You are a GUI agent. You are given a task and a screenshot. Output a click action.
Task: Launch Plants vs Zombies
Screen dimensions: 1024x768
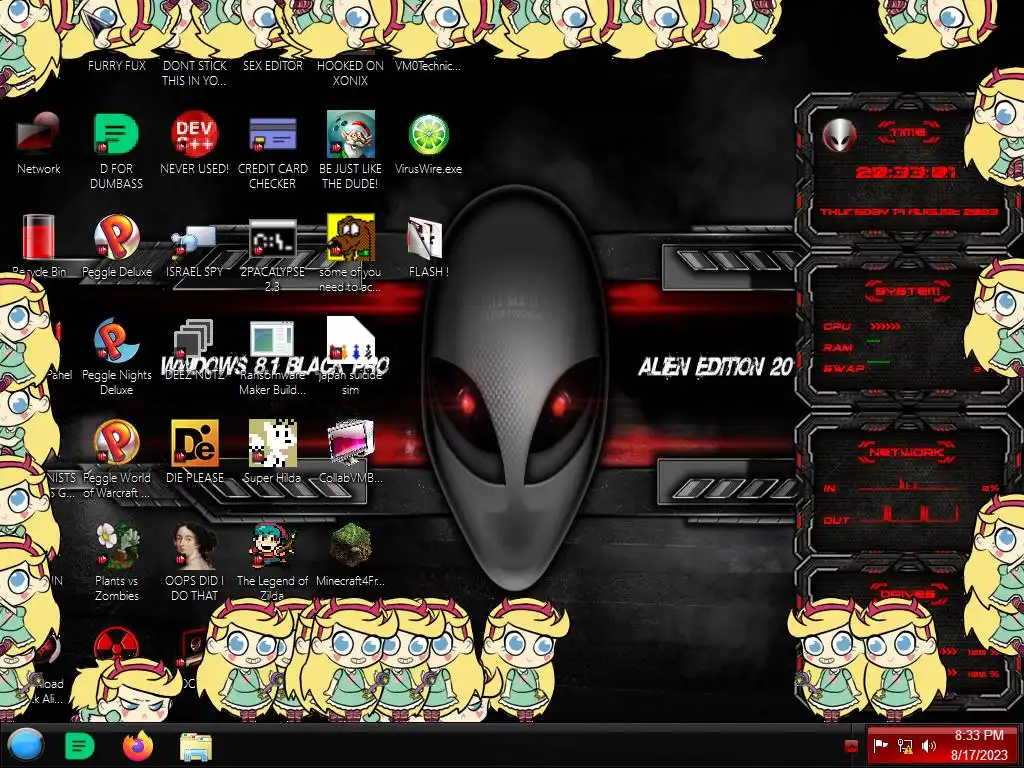(116, 545)
